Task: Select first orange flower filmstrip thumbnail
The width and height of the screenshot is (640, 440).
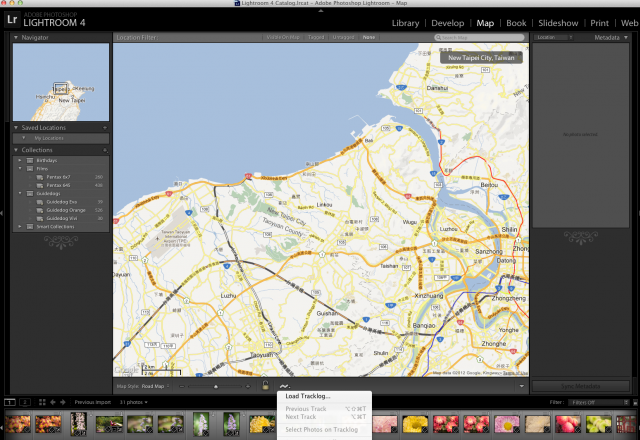Action: pos(18,424)
